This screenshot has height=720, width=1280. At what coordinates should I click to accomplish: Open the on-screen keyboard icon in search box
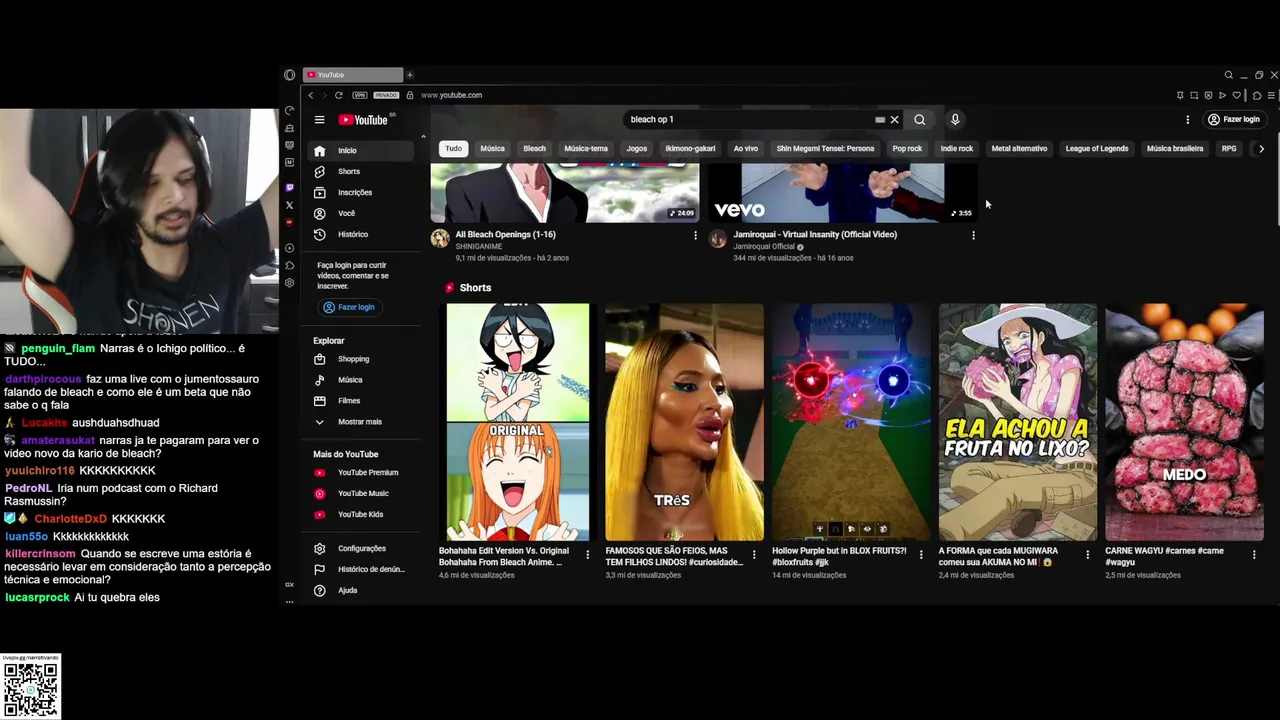880,120
